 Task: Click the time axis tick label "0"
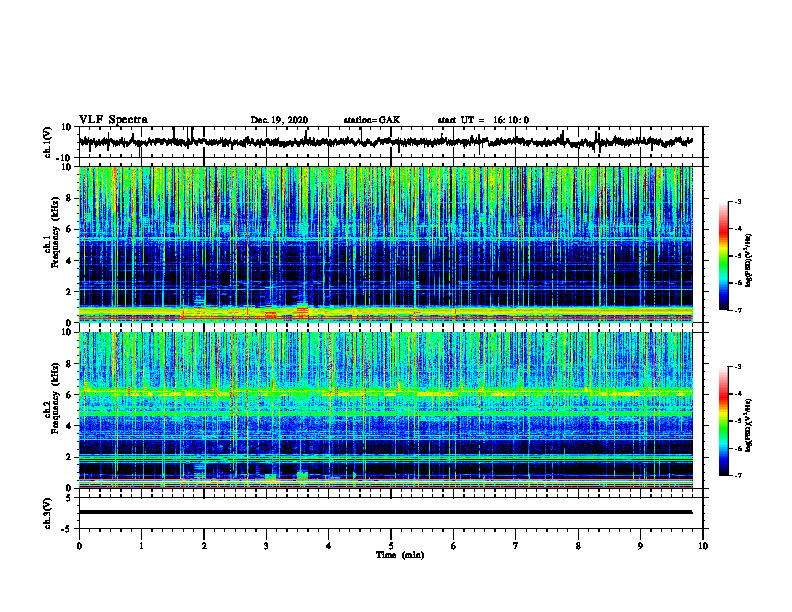[79, 546]
